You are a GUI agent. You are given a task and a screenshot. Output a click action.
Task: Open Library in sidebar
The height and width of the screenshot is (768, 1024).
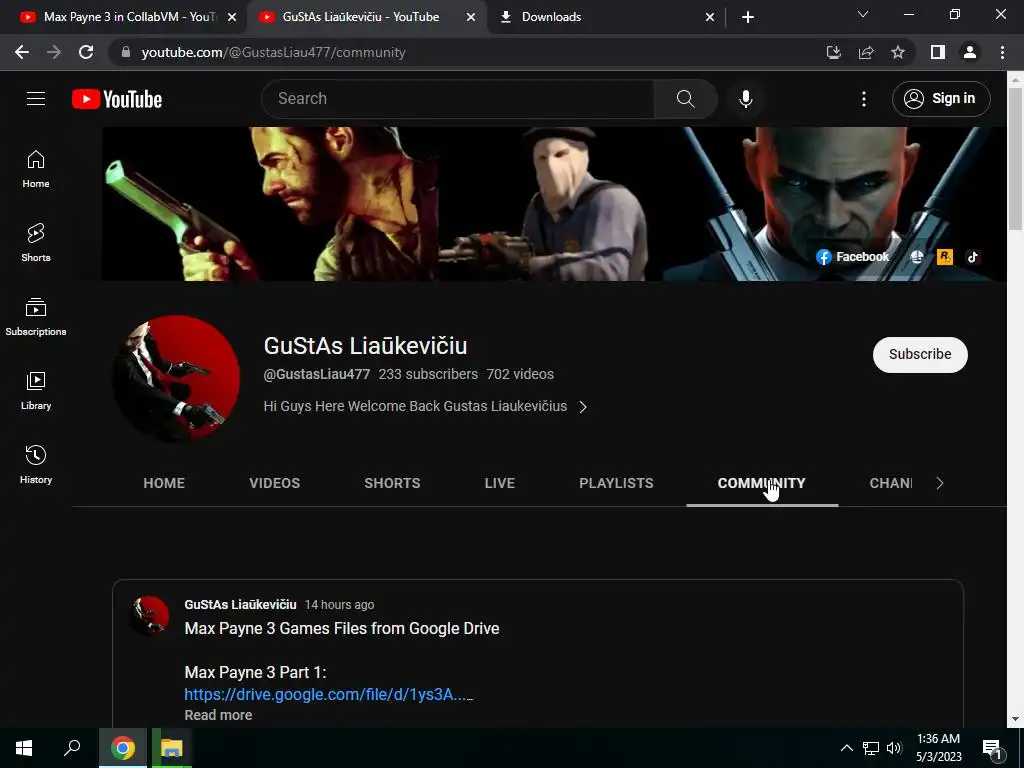(36, 391)
